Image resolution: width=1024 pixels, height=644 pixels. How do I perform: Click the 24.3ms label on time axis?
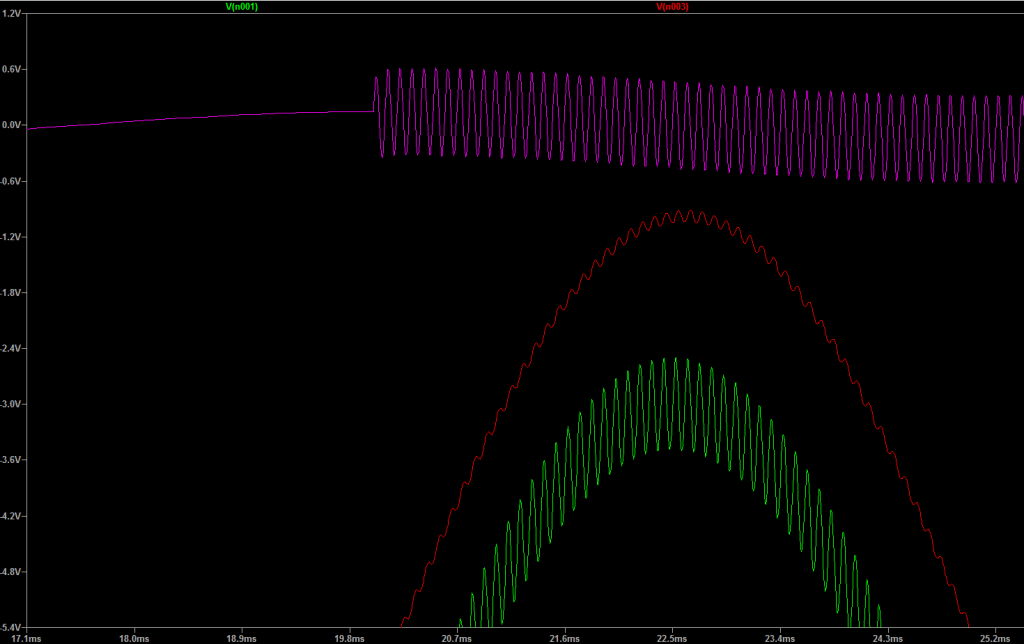tap(887, 637)
